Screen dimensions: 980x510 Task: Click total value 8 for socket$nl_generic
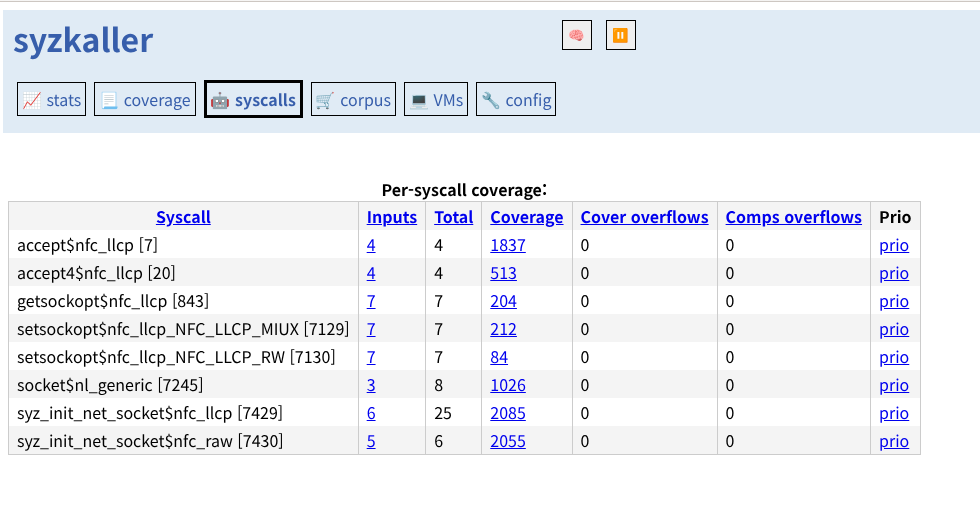439,385
